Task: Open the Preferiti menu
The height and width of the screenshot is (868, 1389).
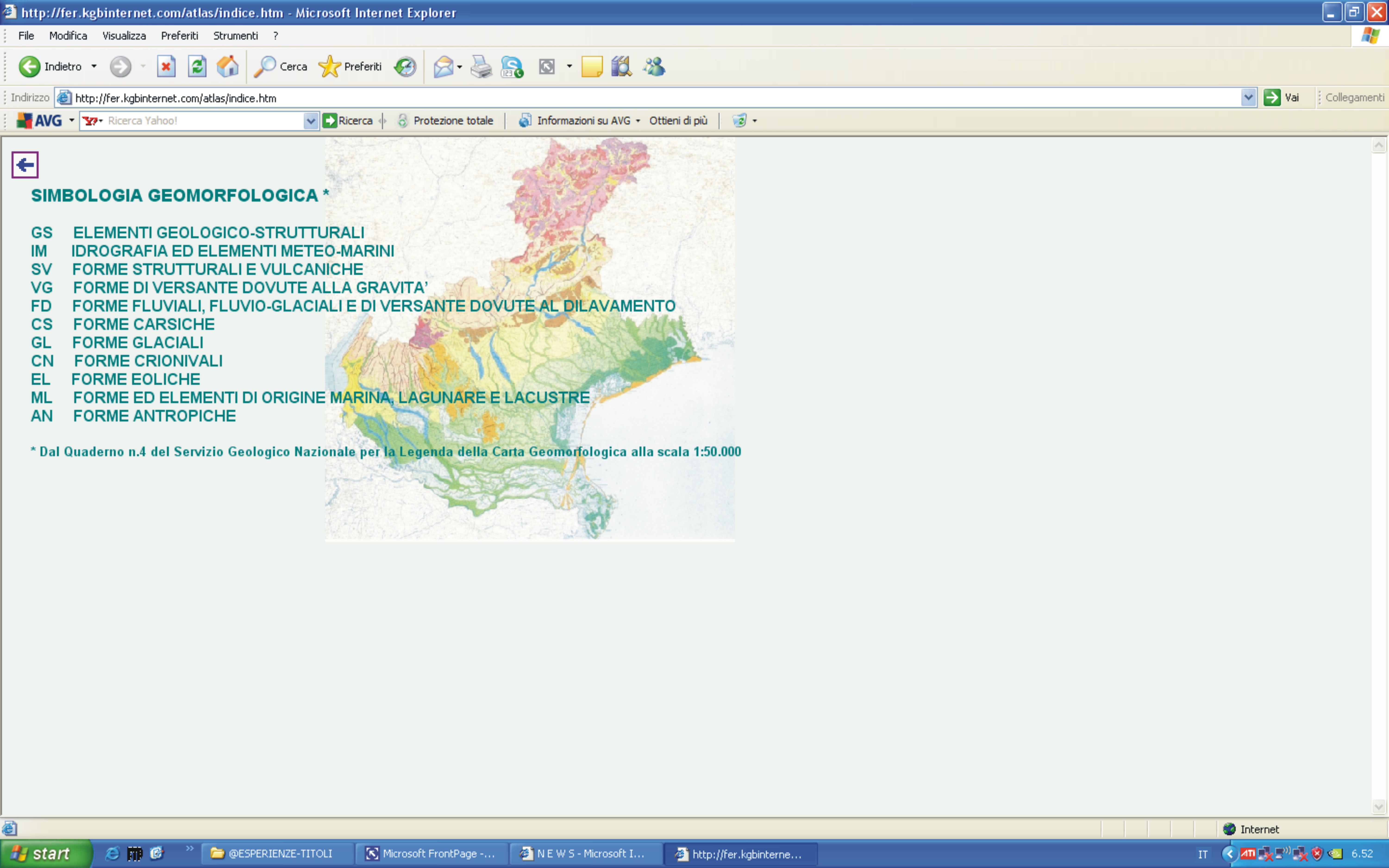Action: click(x=180, y=36)
